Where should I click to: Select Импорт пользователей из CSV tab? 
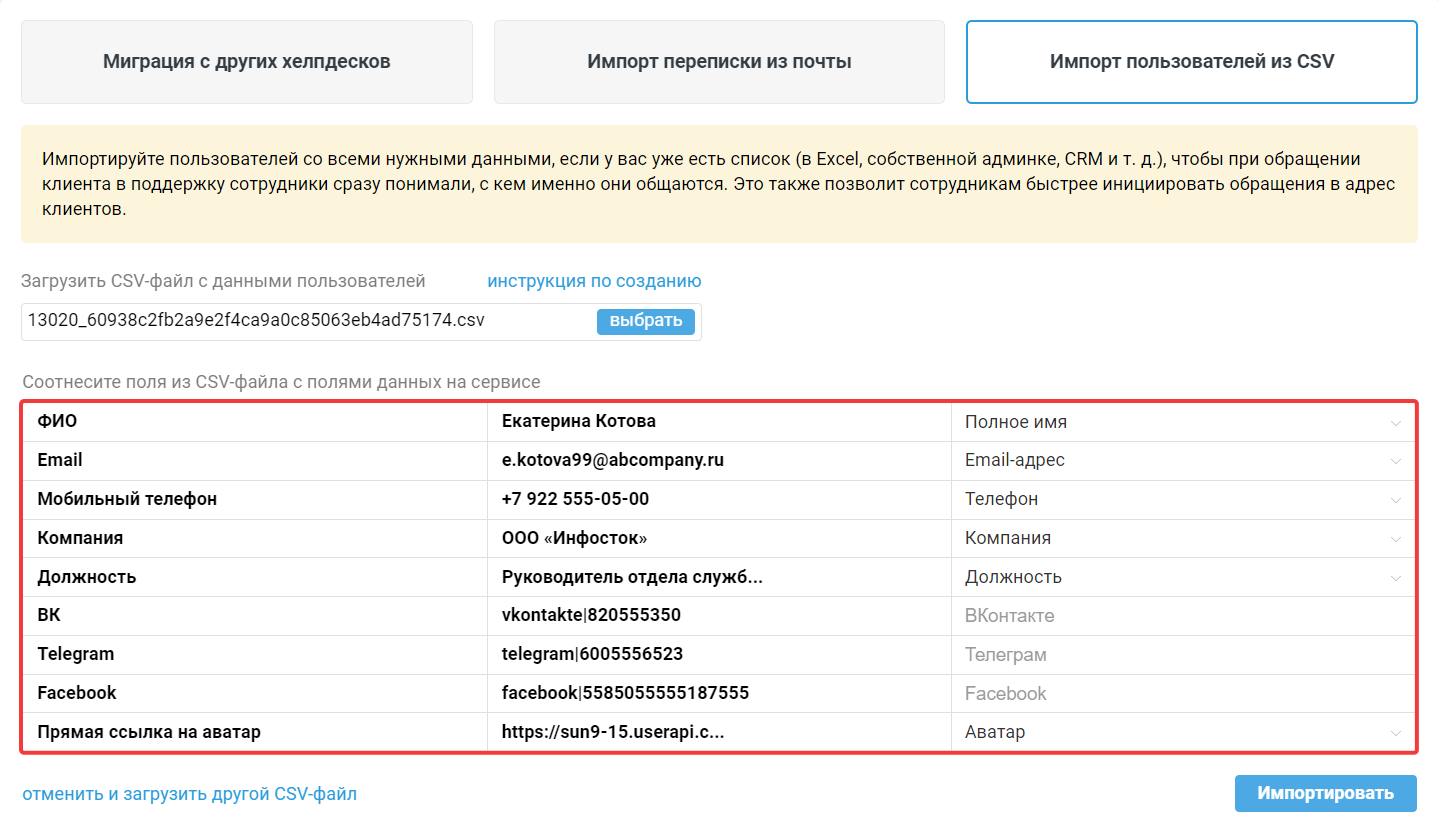[x=1192, y=62]
